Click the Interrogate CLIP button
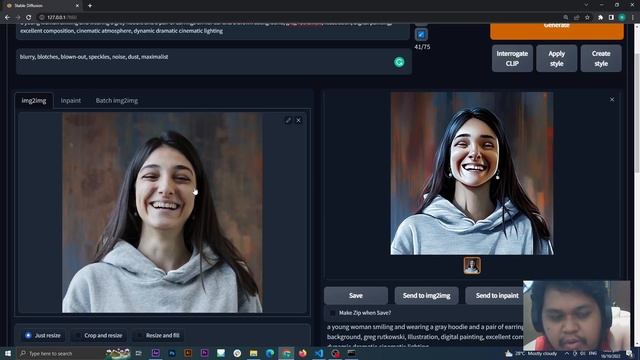The height and width of the screenshot is (360, 640). coord(512,58)
